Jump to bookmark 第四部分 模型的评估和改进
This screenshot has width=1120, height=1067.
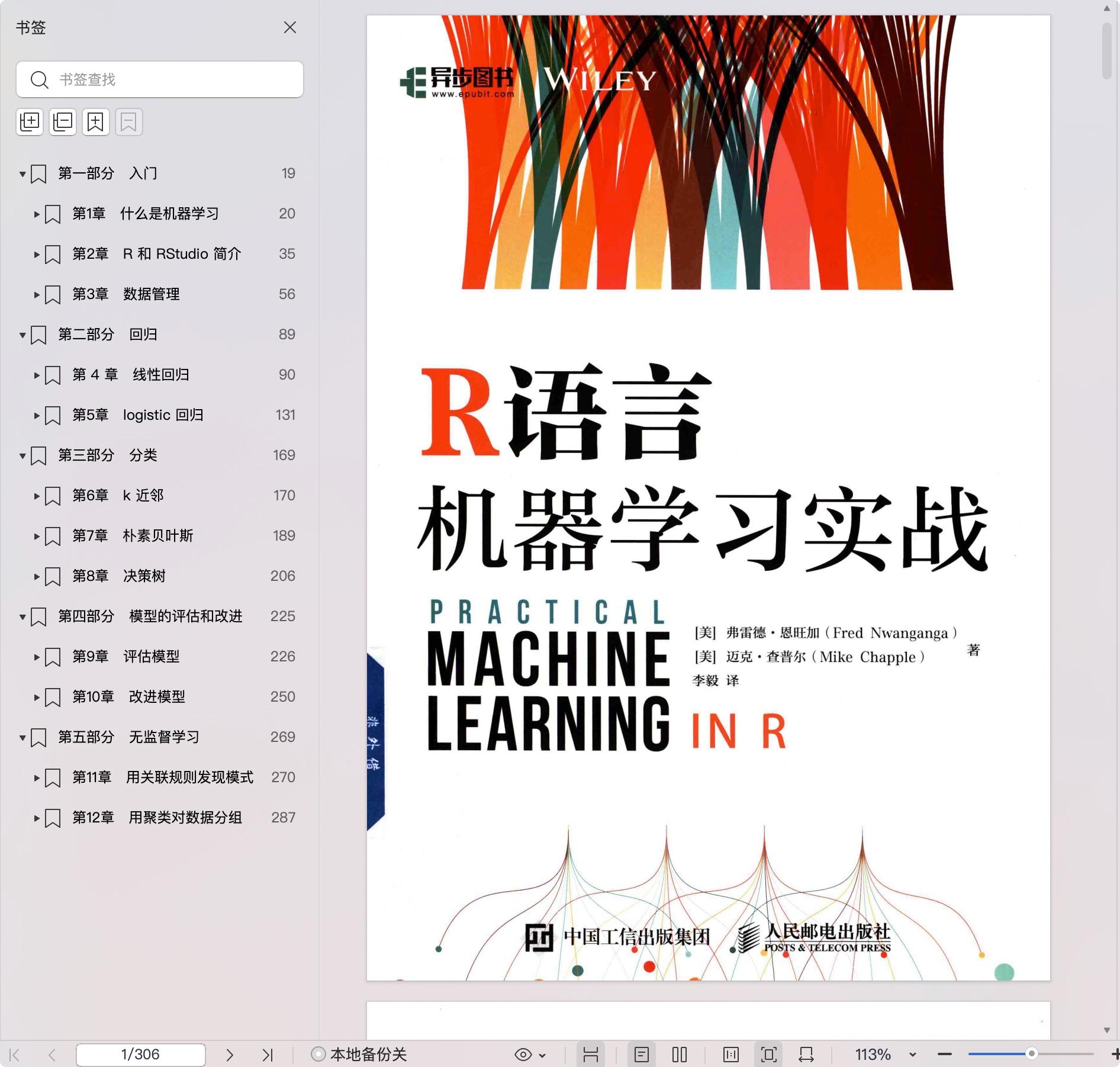[x=150, y=616]
